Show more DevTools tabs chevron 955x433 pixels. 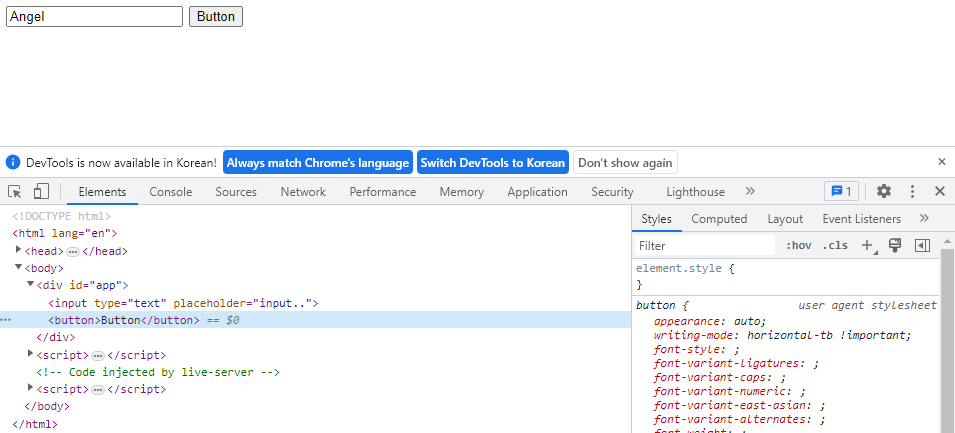[750, 191]
